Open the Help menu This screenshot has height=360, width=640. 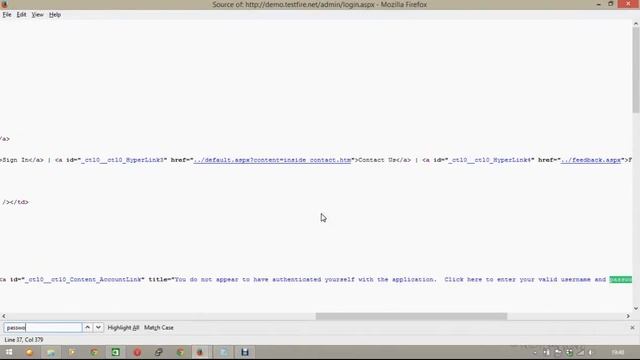pyautogui.click(x=55, y=15)
